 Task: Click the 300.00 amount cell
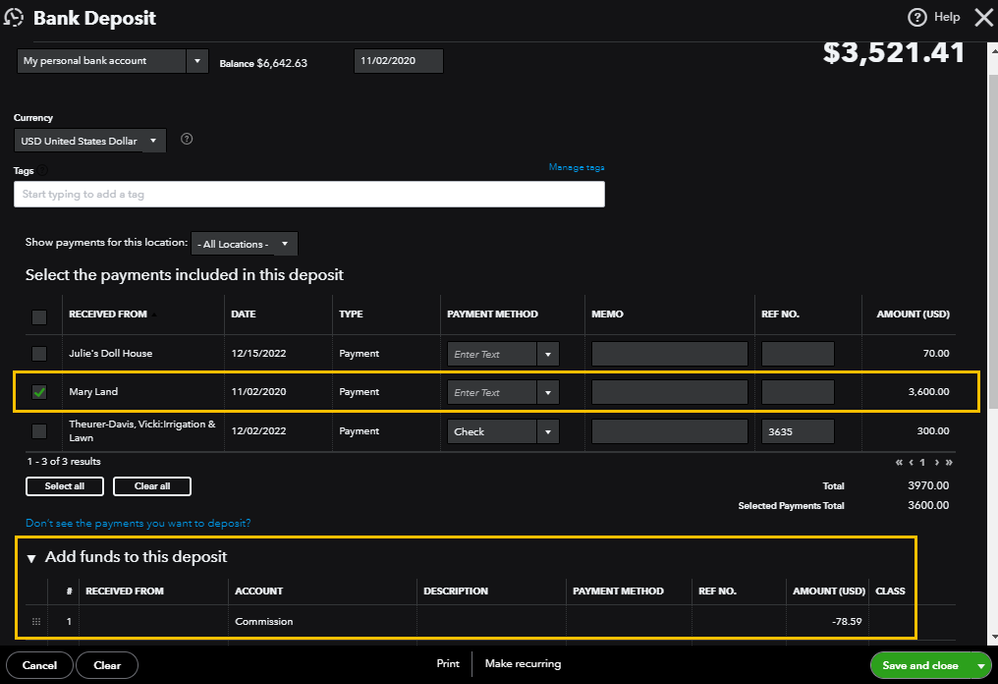coord(933,431)
